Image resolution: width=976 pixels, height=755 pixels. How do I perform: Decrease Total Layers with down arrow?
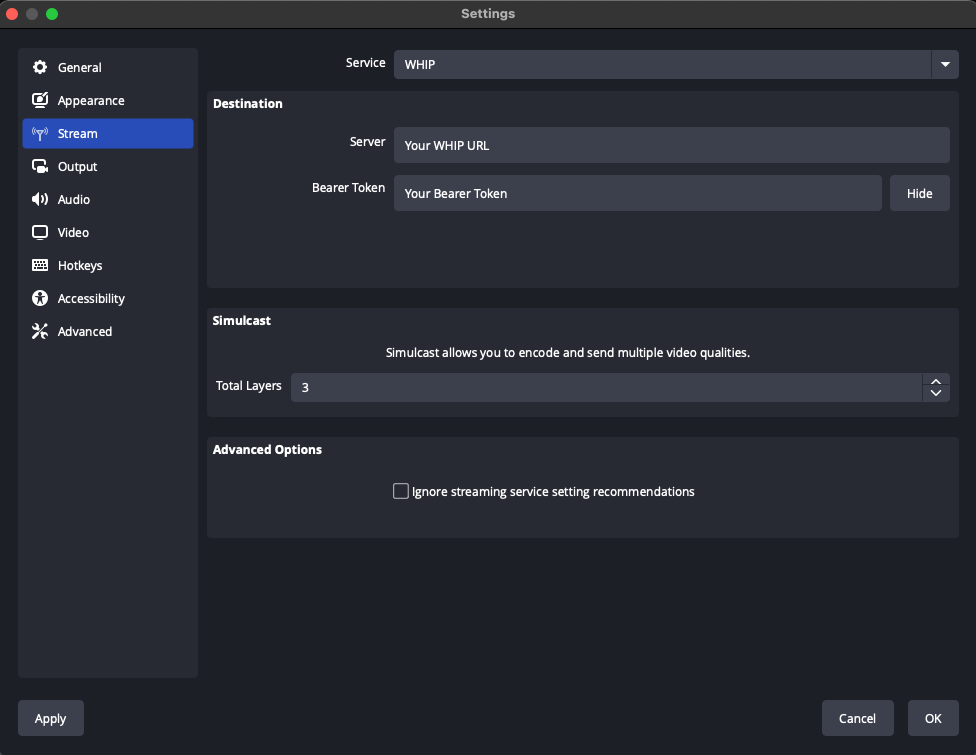coord(936,393)
